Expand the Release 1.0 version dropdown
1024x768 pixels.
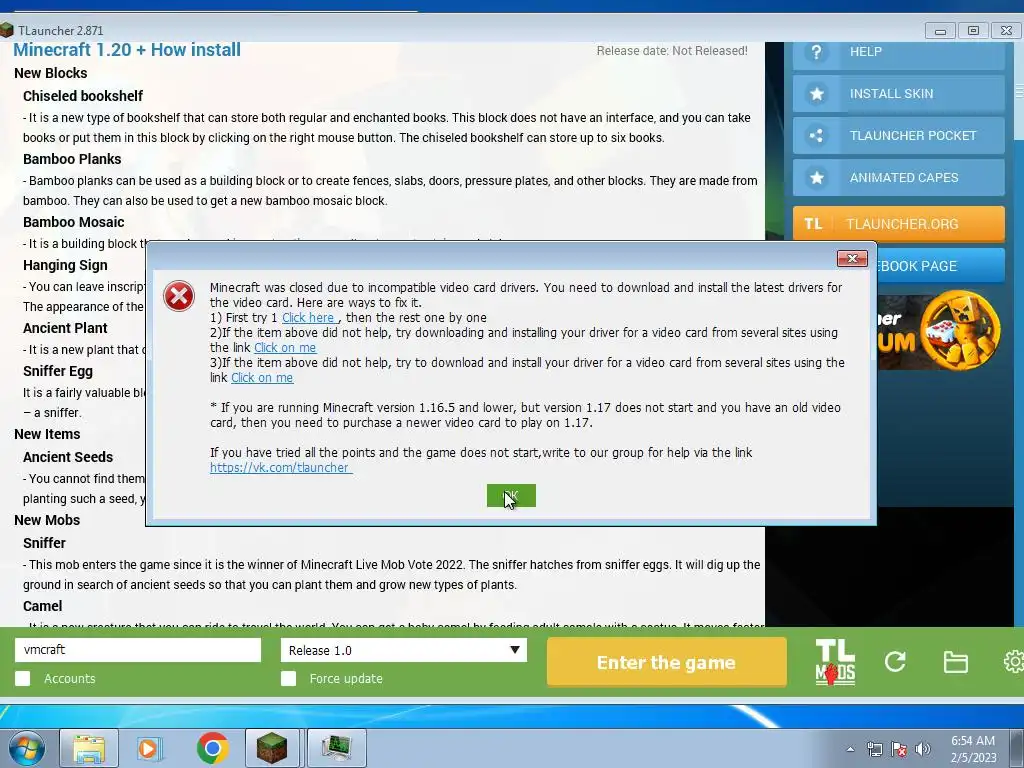click(404, 650)
